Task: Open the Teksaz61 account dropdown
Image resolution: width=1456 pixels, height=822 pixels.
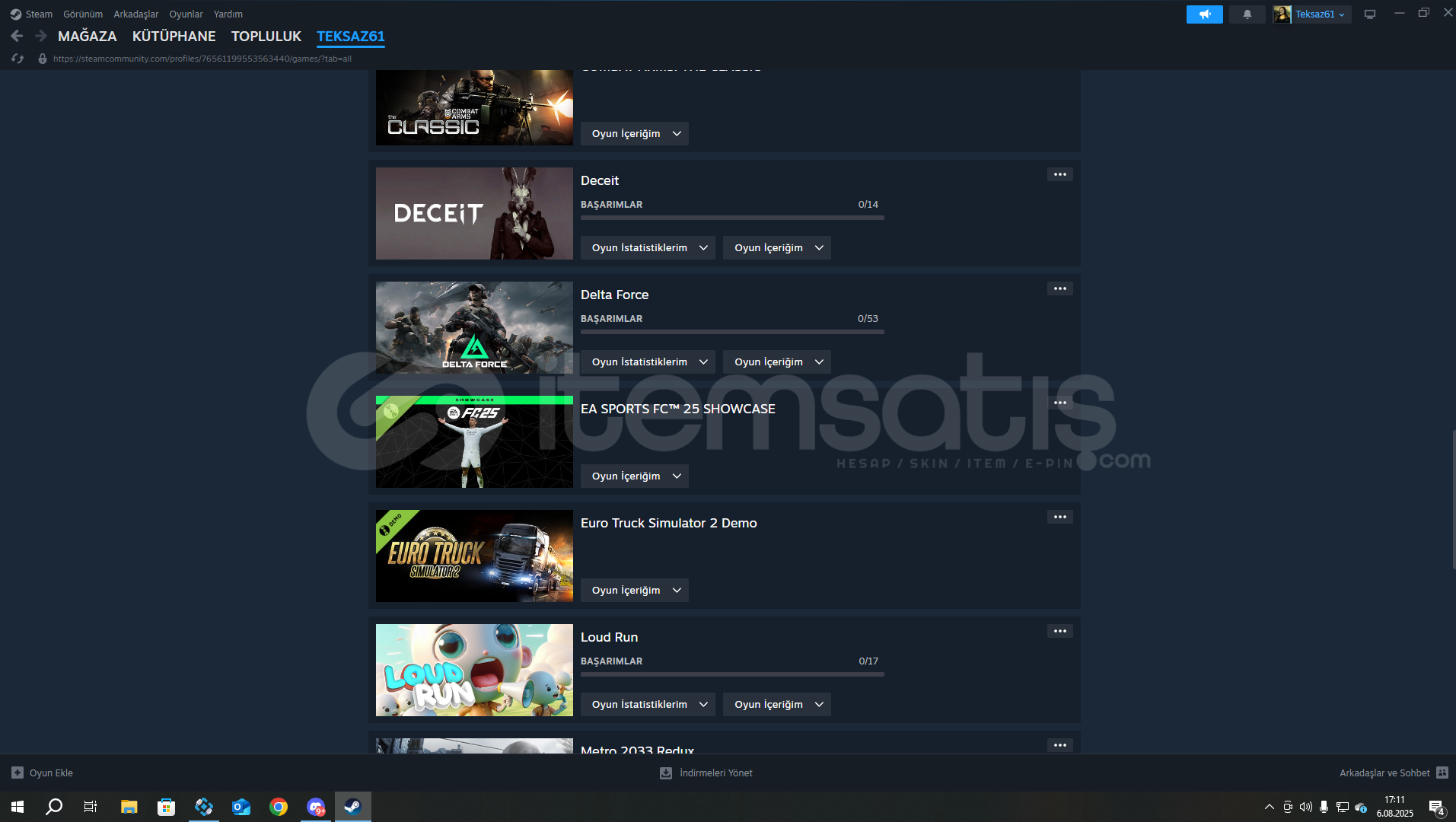Action: 1321,14
